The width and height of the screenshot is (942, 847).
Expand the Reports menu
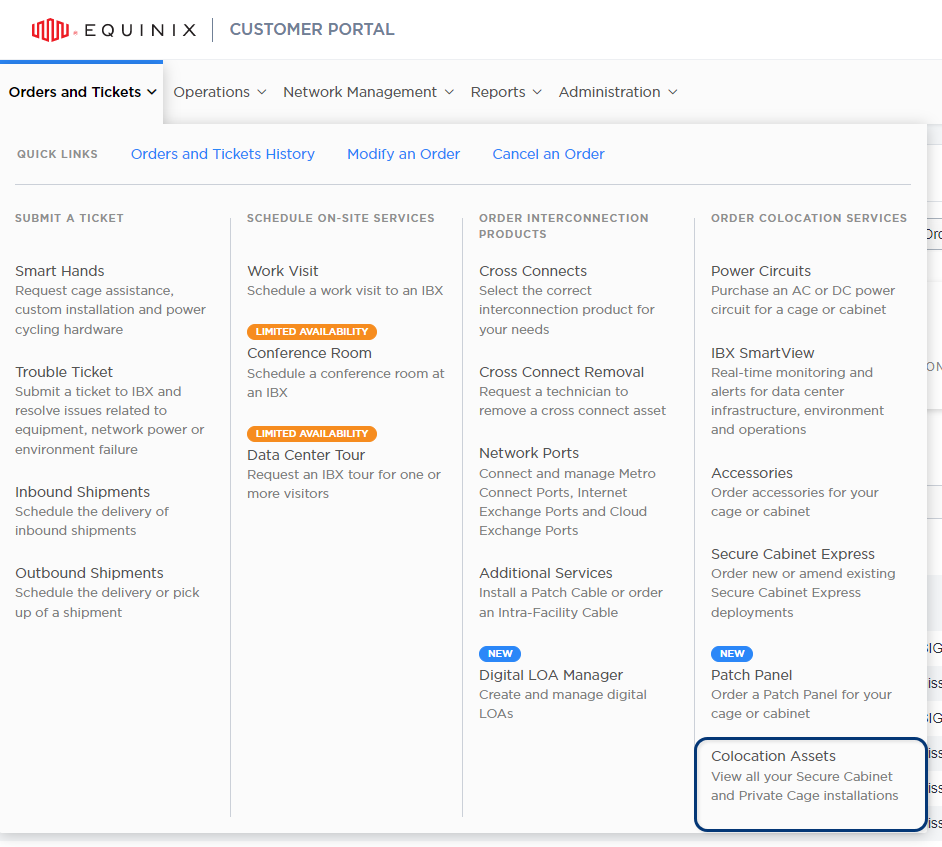click(x=506, y=92)
